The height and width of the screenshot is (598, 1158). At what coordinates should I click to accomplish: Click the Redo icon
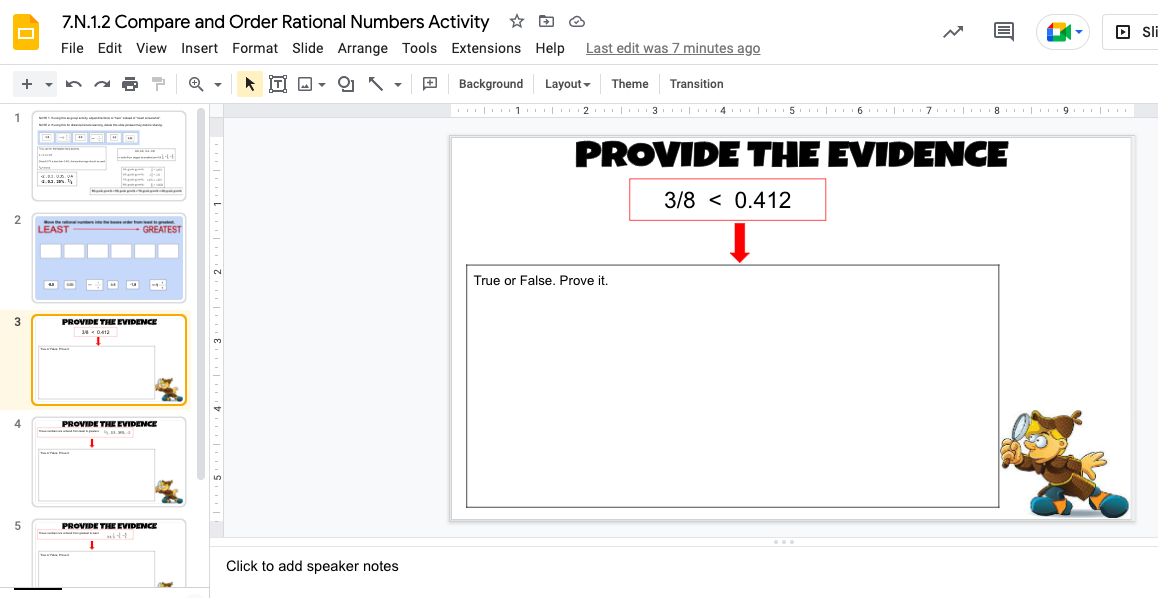tap(101, 84)
